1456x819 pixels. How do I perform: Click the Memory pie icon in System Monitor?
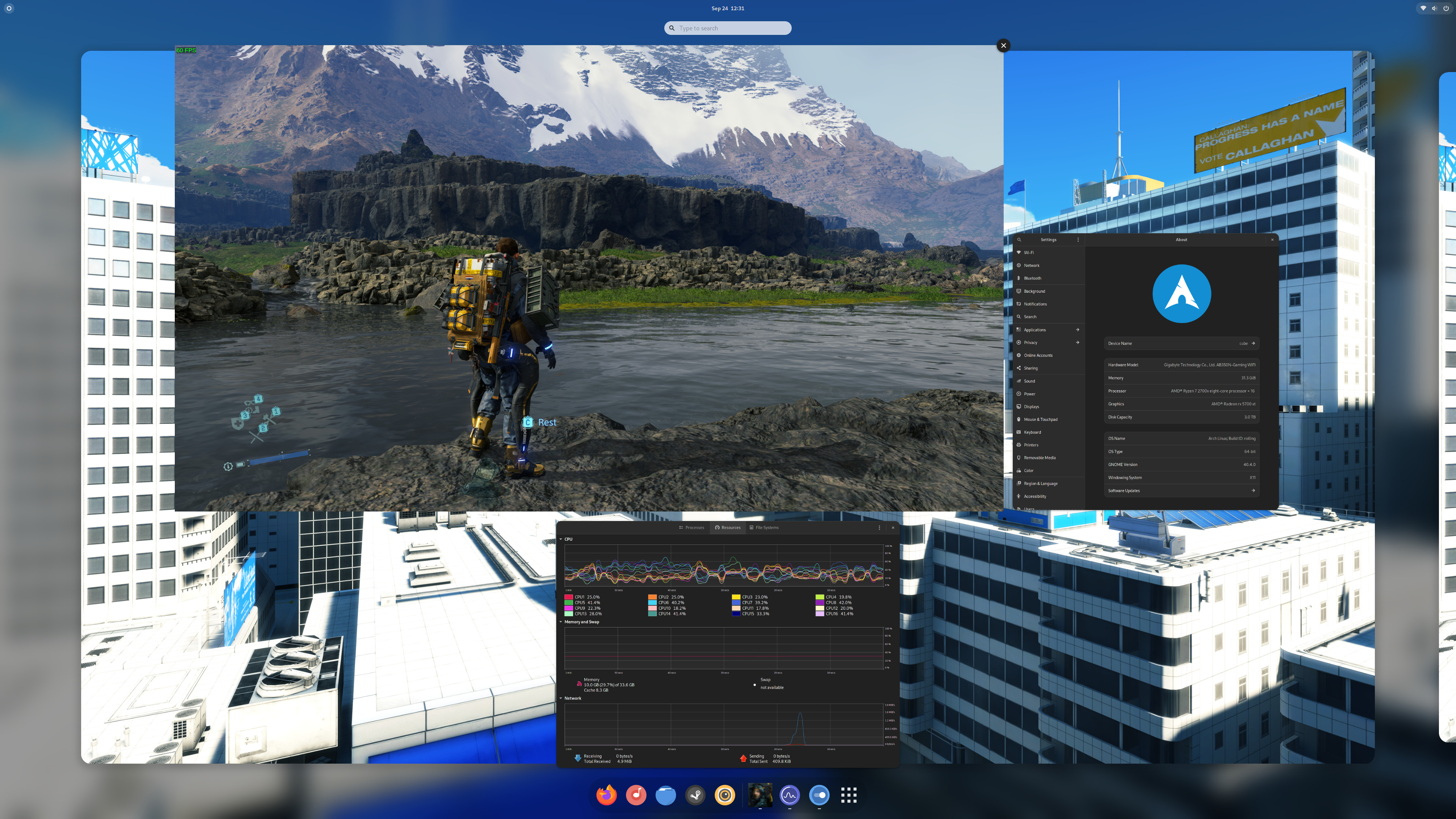click(579, 684)
